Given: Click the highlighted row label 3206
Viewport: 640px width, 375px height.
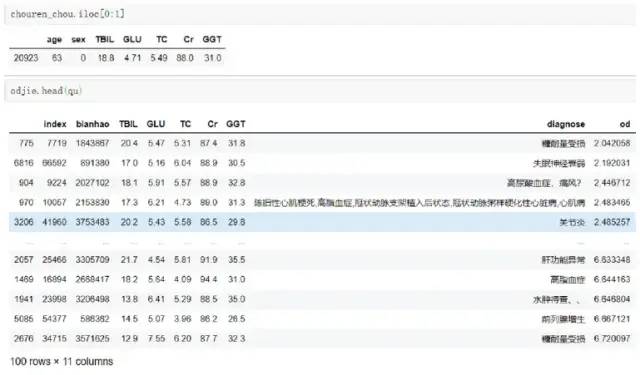Looking at the screenshot, I should coord(24,222).
